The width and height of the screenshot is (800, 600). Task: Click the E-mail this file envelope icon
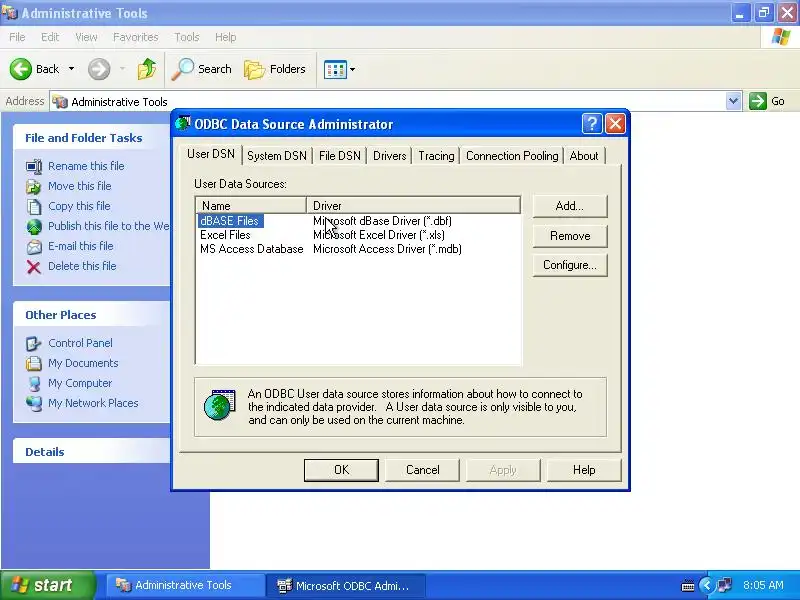(34, 246)
